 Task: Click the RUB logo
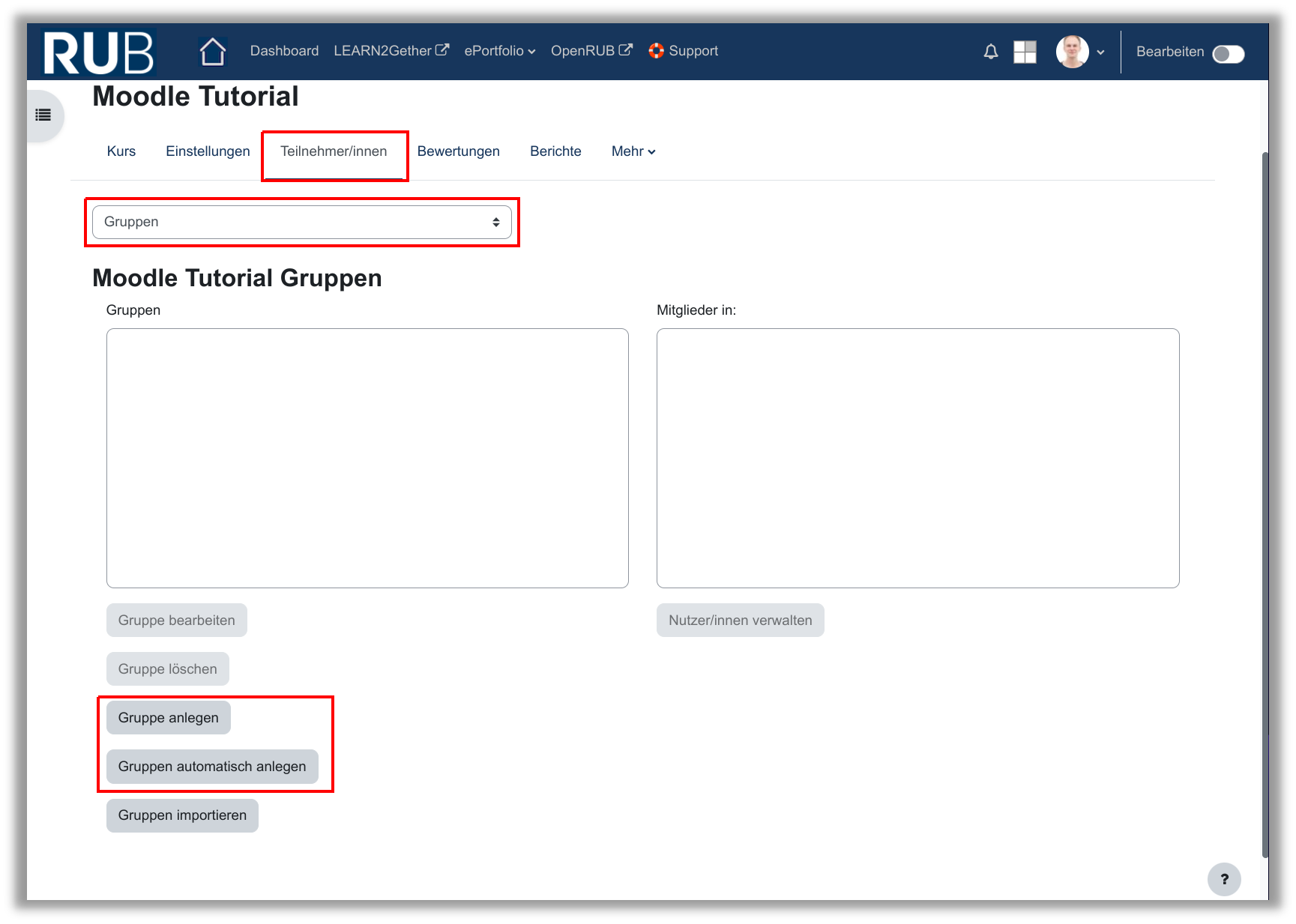coord(98,52)
